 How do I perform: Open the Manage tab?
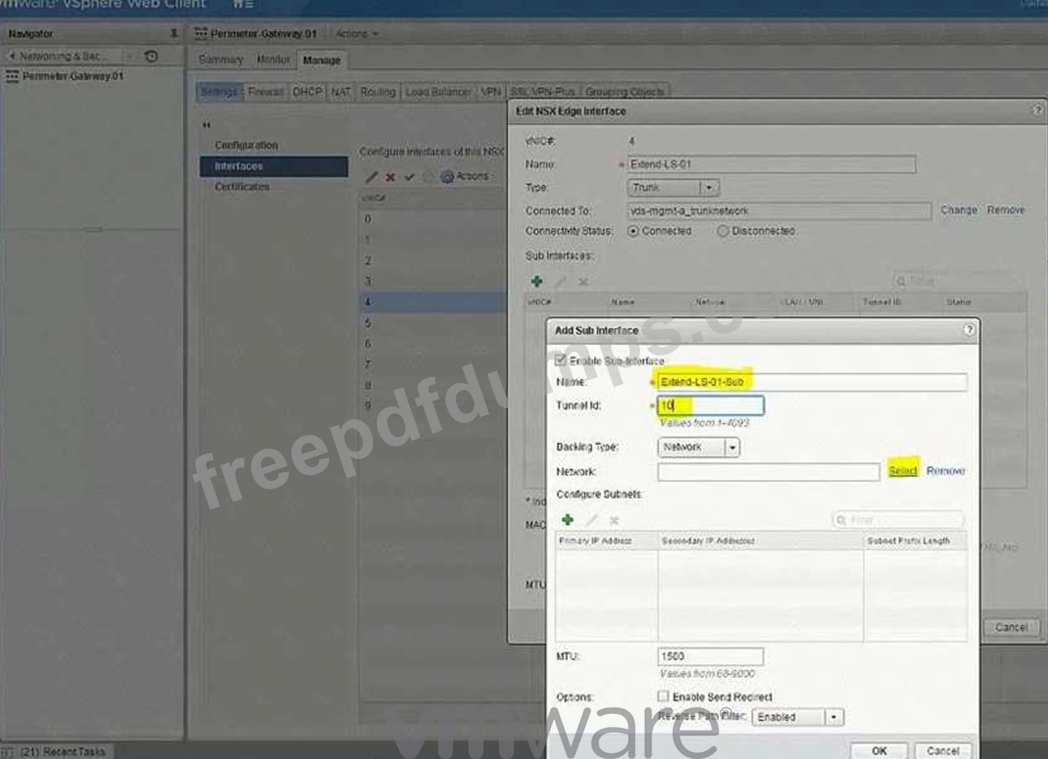321,60
